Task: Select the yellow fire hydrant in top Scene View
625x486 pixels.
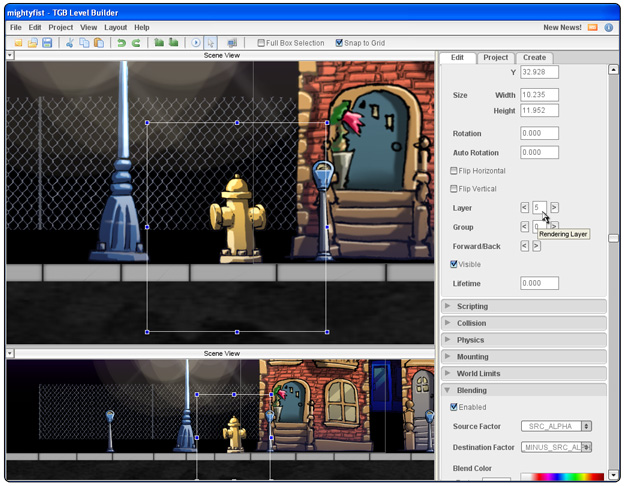Action: 238,219
